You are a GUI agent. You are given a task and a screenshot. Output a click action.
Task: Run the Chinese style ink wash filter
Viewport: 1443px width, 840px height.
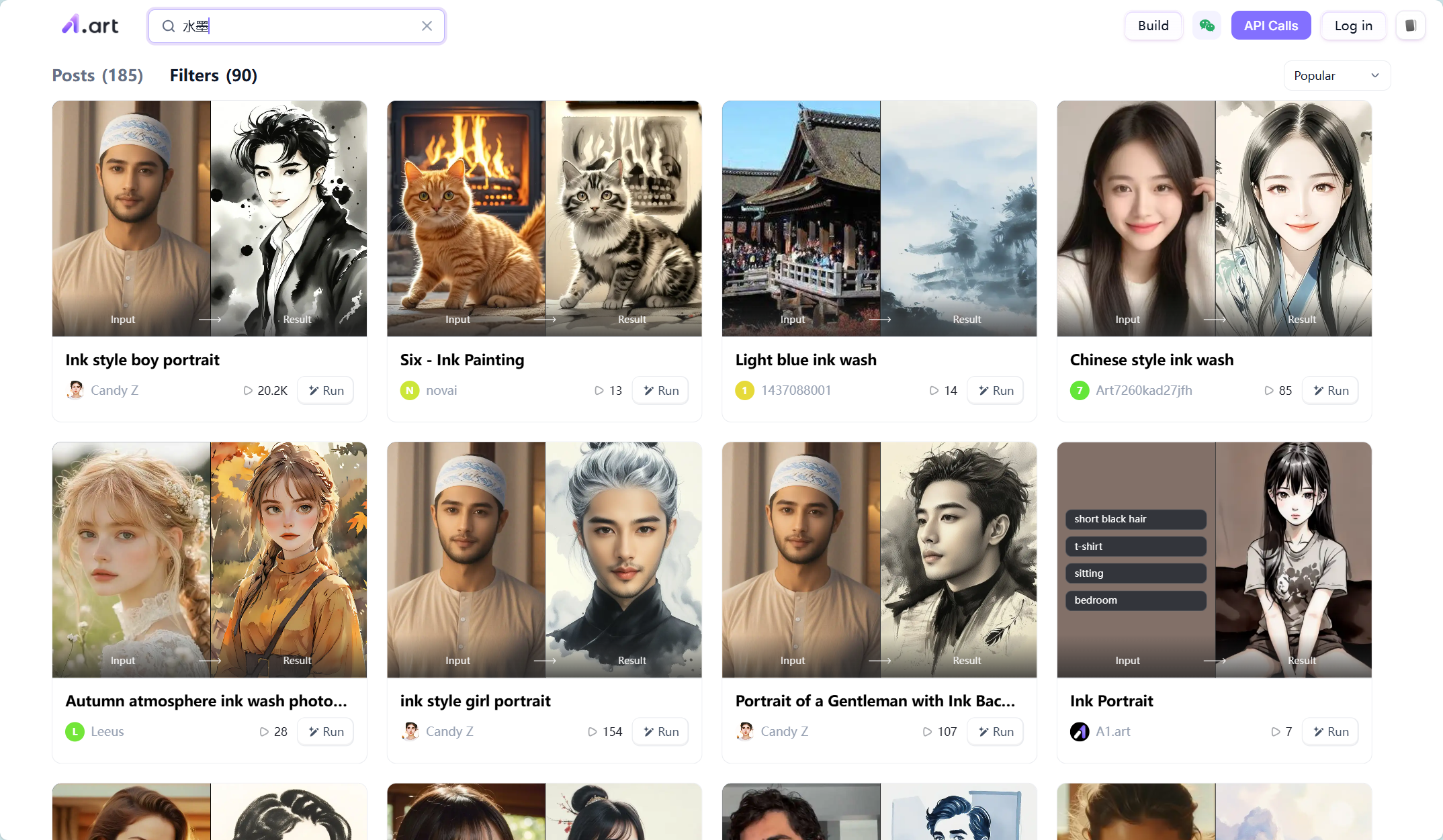[1330, 390]
